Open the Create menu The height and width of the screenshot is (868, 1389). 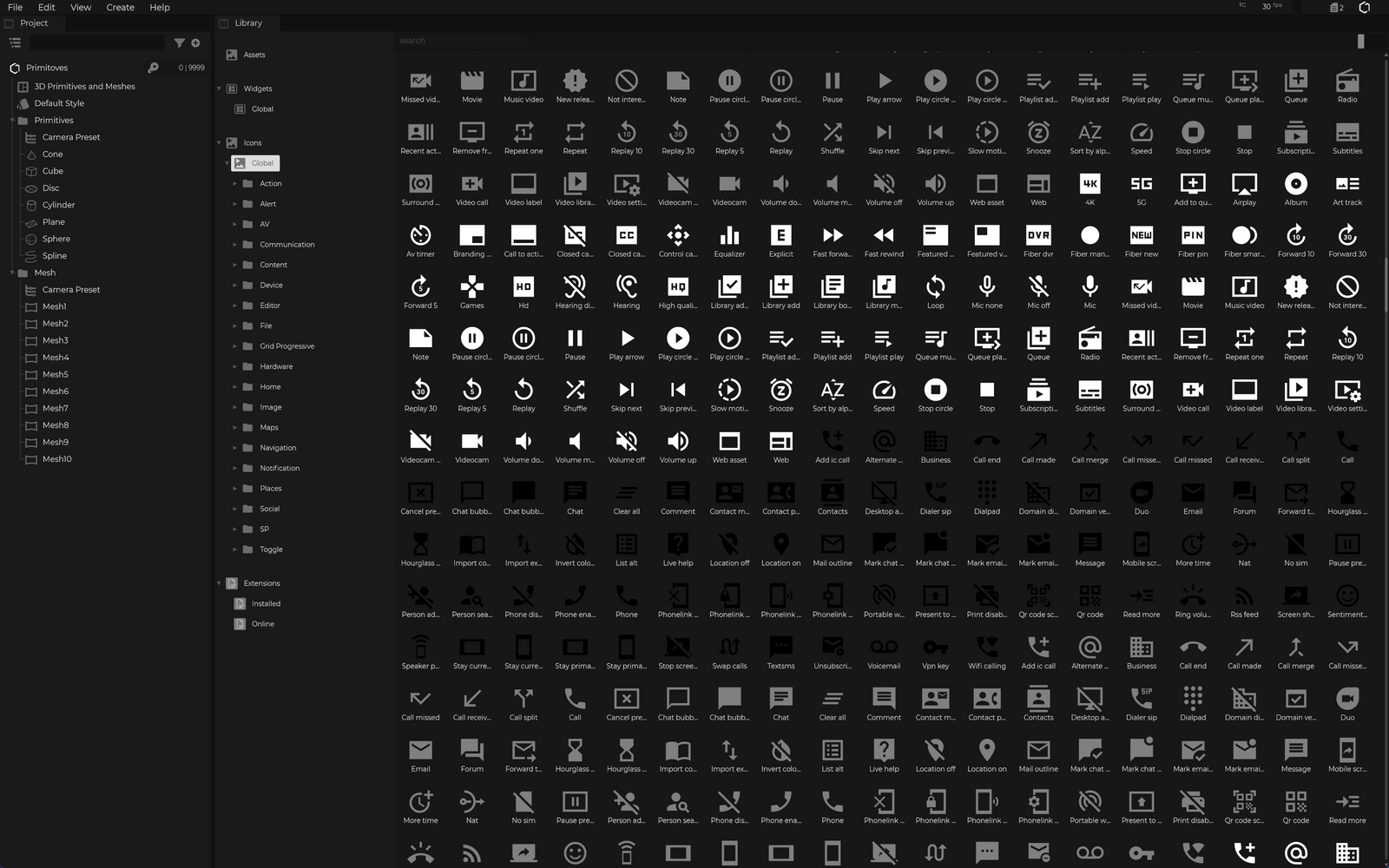pos(120,7)
